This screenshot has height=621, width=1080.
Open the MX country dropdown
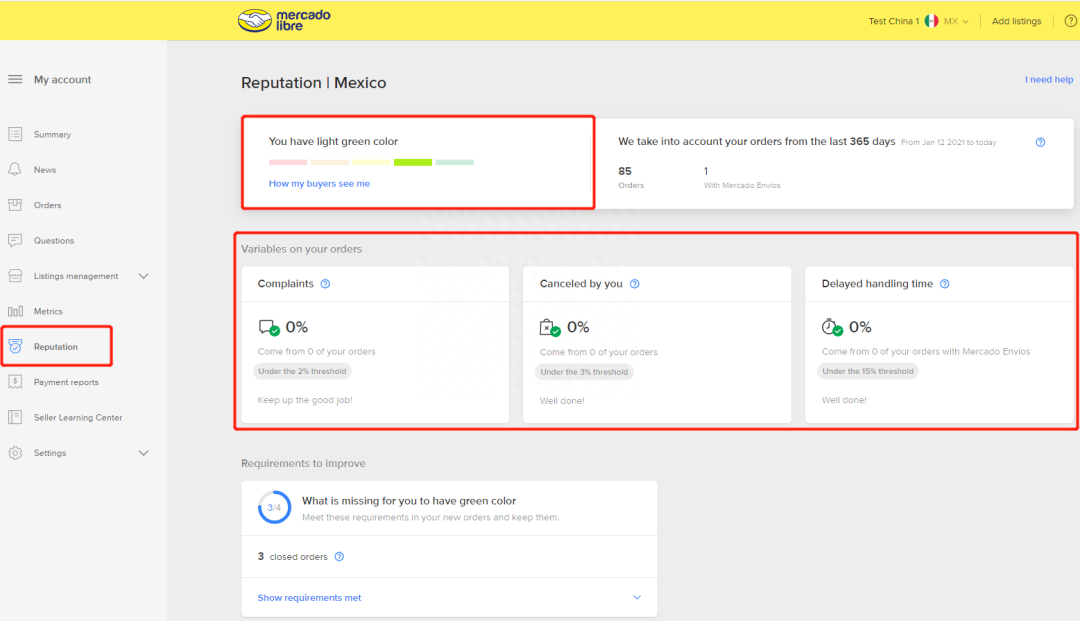click(956, 21)
